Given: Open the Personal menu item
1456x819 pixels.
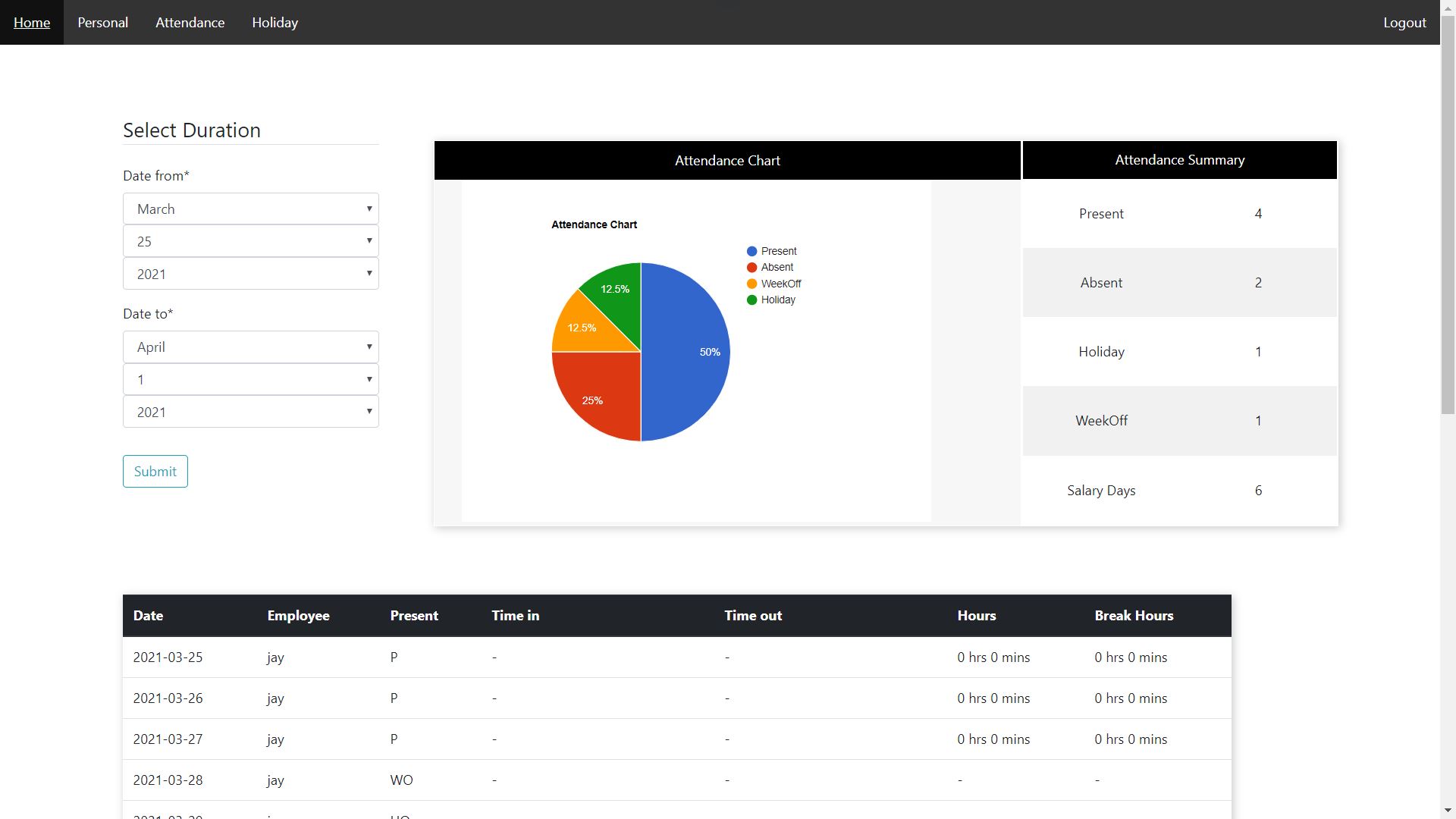Looking at the screenshot, I should (102, 22).
